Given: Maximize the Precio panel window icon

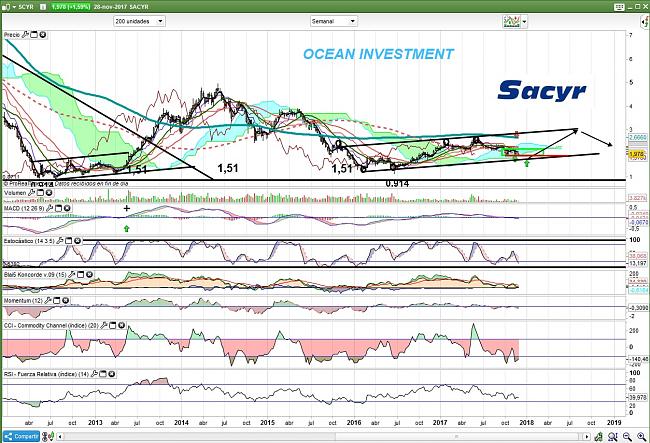Looking at the screenshot, I should pos(34,35).
